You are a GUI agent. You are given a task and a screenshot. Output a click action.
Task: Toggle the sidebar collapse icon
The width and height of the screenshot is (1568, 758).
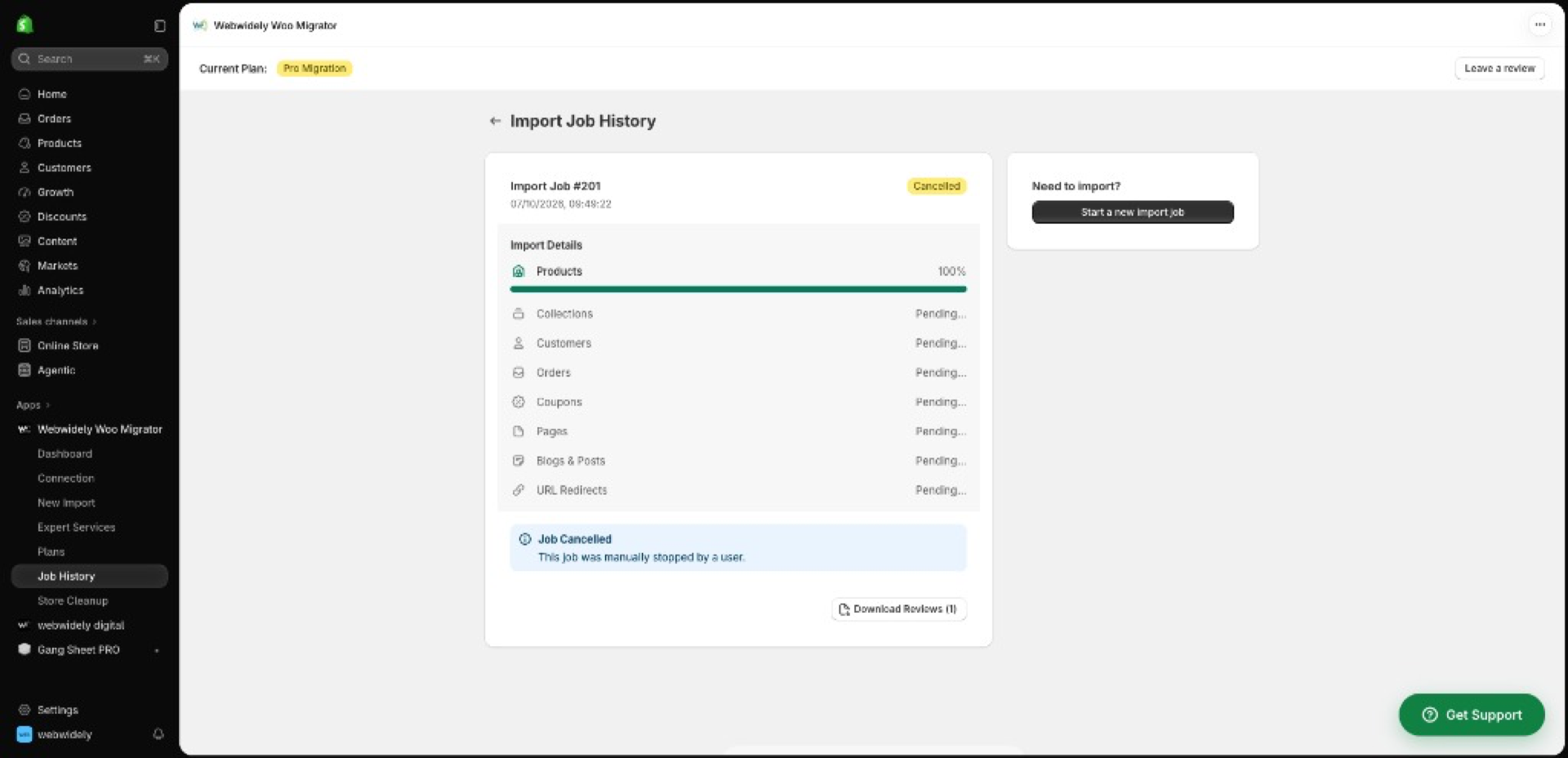point(160,26)
